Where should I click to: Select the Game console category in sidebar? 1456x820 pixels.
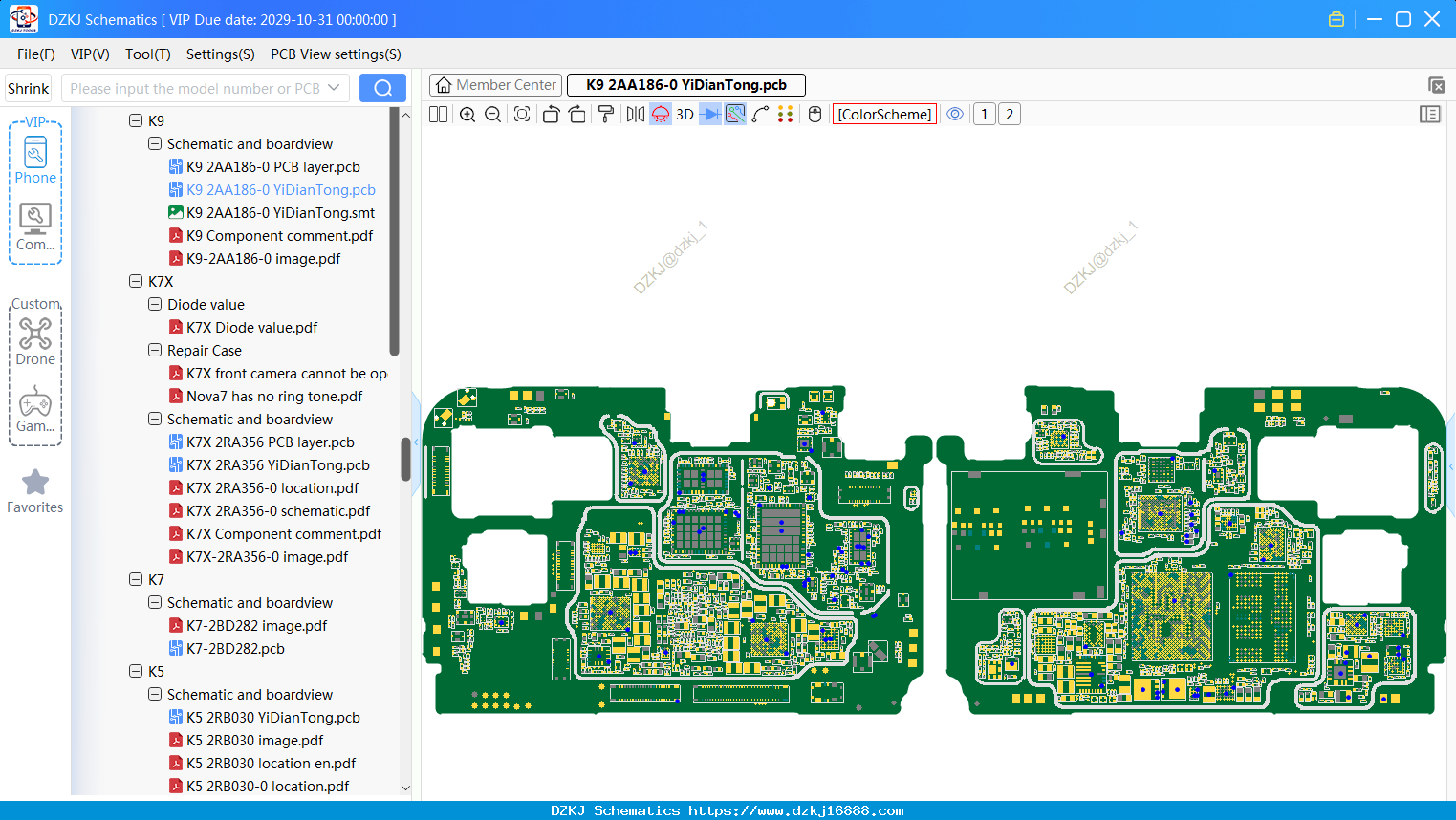pos(35,410)
